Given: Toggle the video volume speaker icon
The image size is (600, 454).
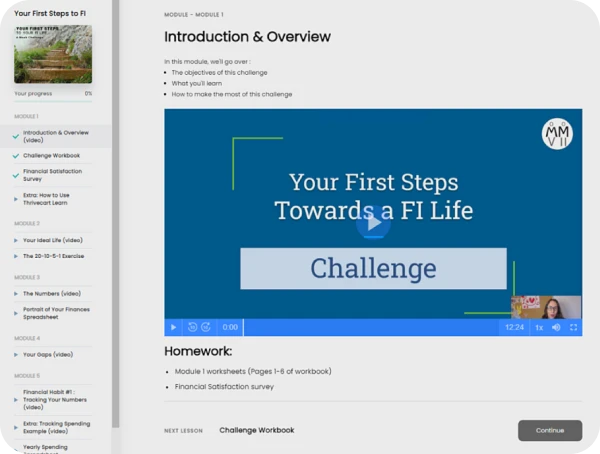Looking at the screenshot, I should click(556, 327).
